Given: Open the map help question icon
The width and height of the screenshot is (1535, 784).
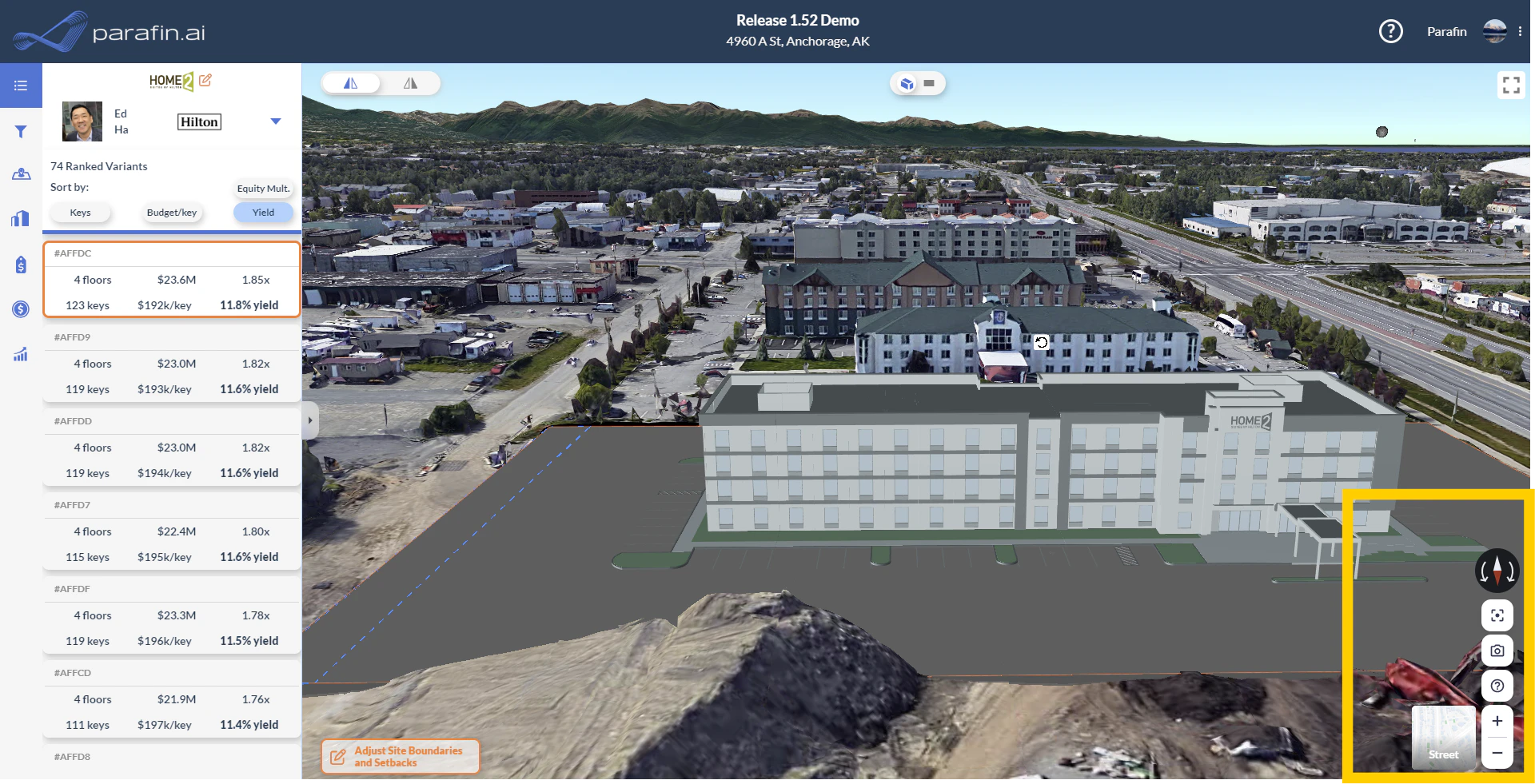Looking at the screenshot, I should coord(1497,686).
